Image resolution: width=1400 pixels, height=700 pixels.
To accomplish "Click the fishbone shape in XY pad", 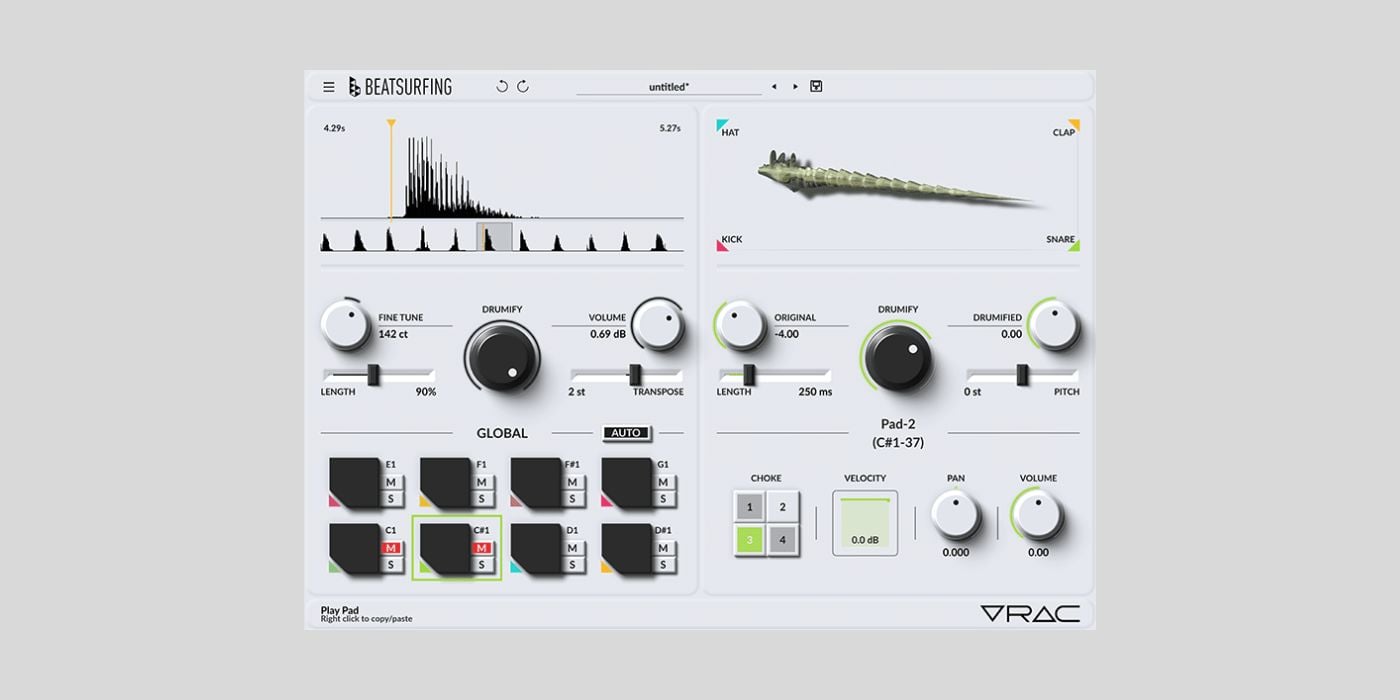I will click(895, 180).
